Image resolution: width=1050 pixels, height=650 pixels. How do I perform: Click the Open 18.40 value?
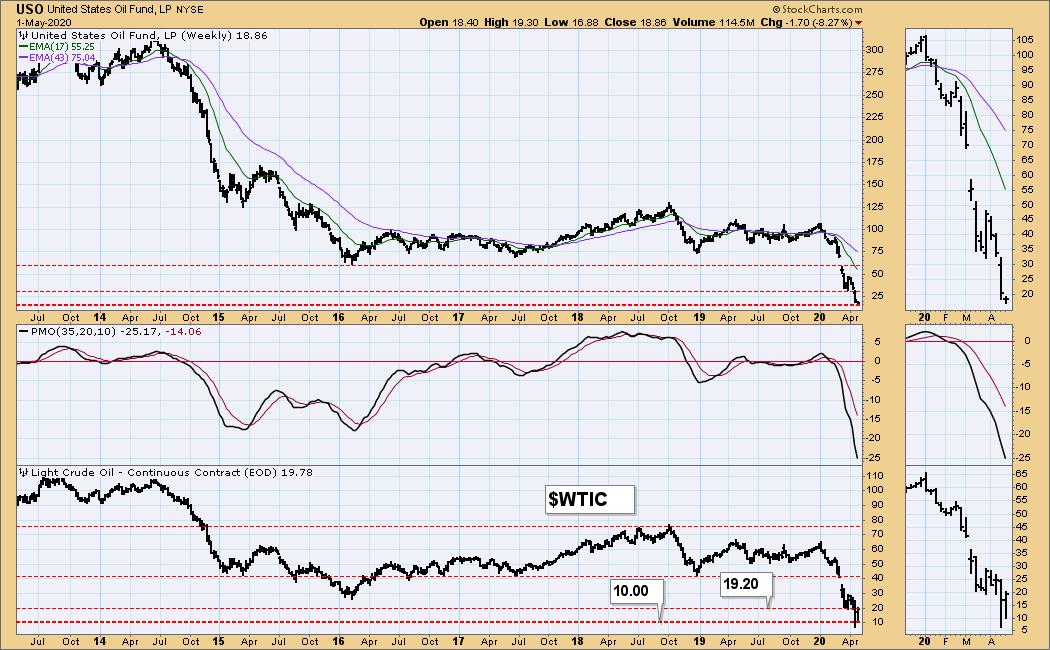click(x=449, y=22)
